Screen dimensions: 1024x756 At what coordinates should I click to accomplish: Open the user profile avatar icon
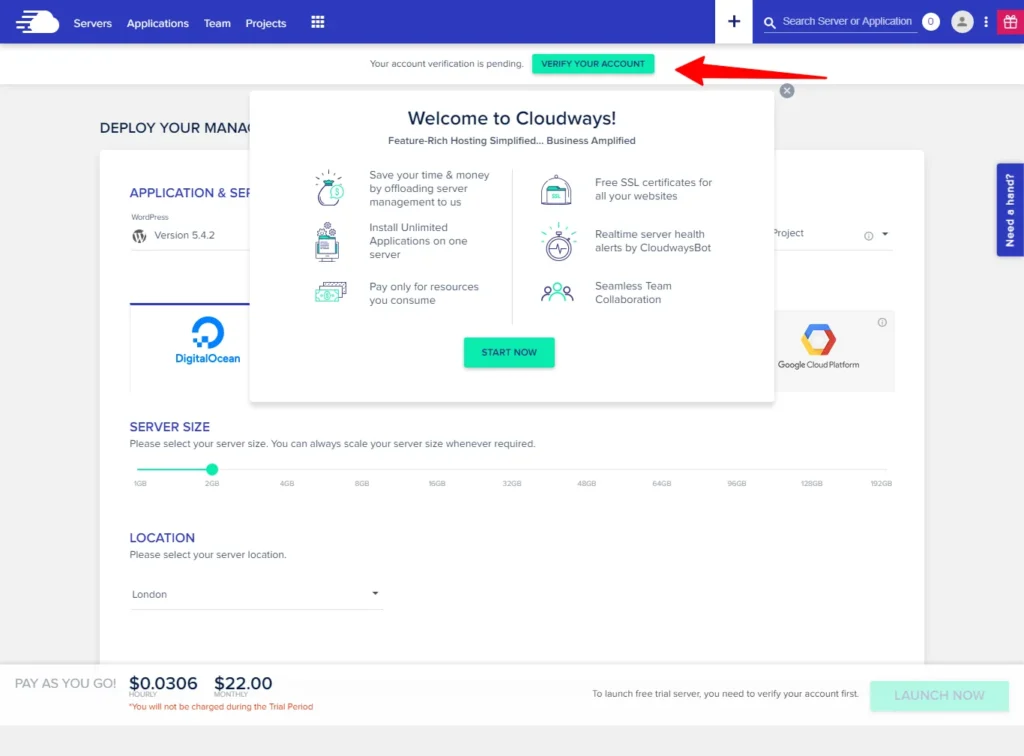pyautogui.click(x=962, y=21)
